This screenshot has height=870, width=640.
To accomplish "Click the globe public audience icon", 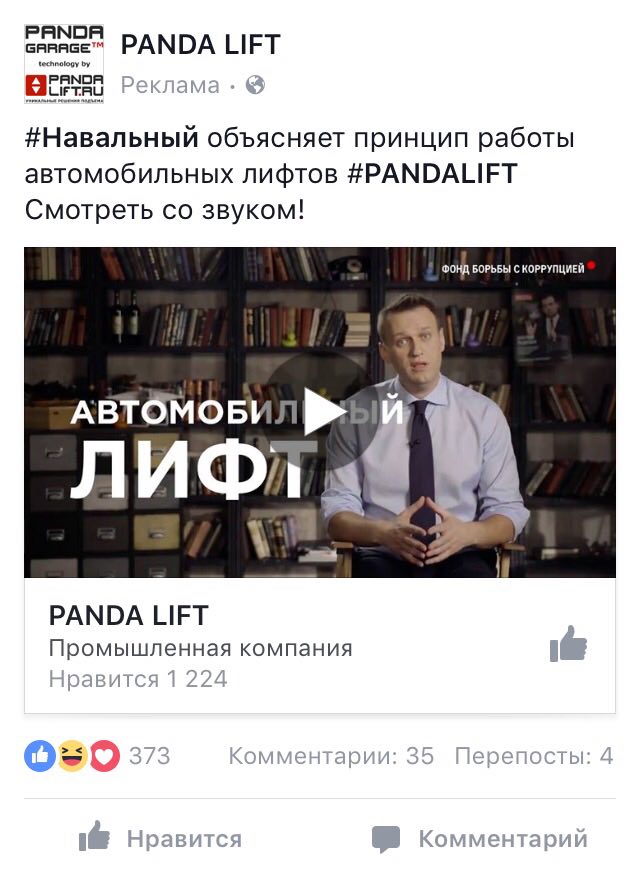I will pos(255,85).
